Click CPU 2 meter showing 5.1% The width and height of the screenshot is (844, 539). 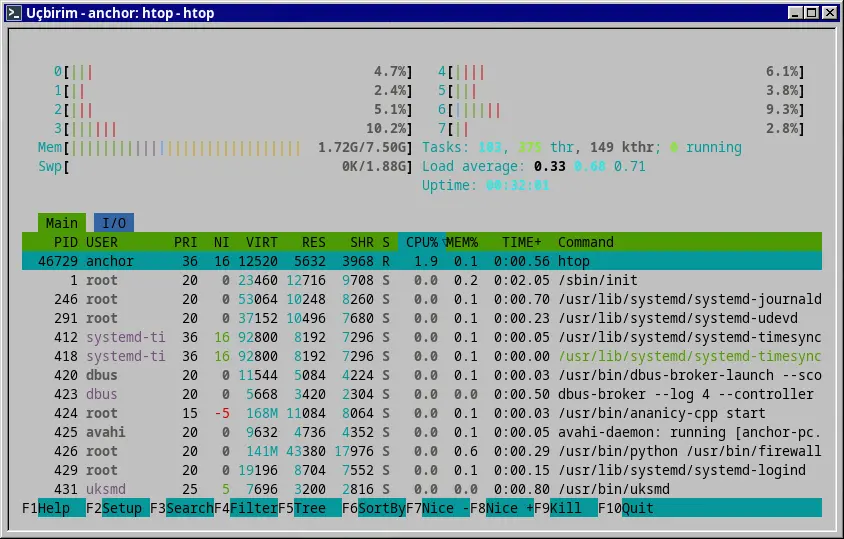tap(233, 110)
